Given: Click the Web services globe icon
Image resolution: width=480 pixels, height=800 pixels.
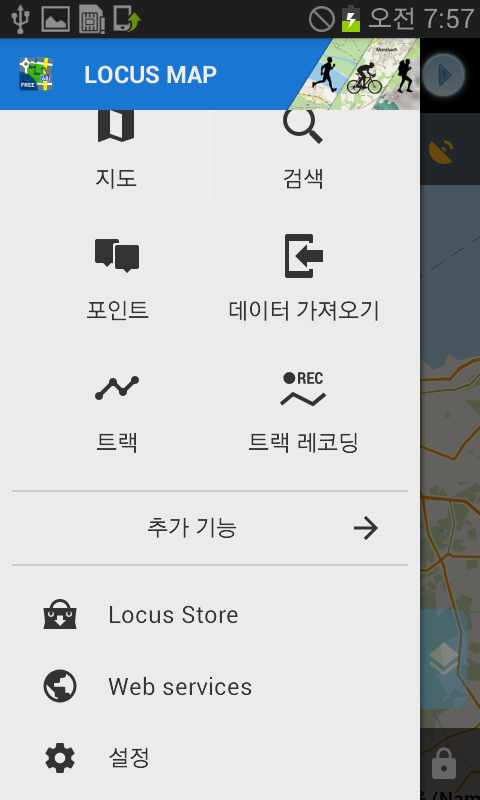Looking at the screenshot, I should [x=60, y=686].
